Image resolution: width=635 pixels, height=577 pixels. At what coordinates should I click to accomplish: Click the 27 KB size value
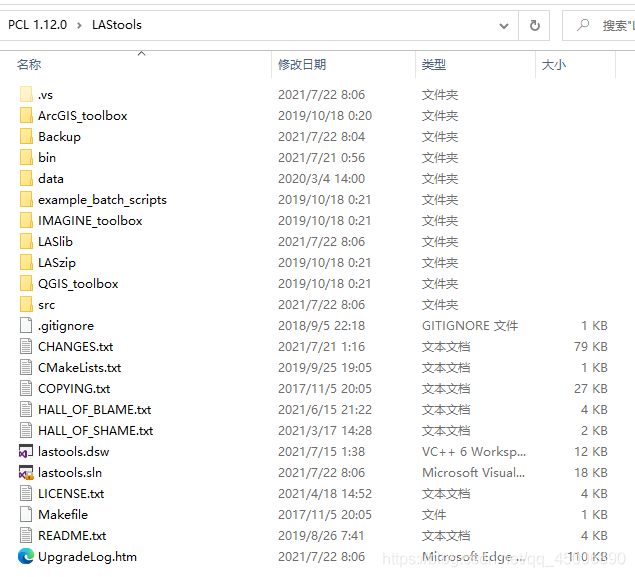[x=590, y=389]
